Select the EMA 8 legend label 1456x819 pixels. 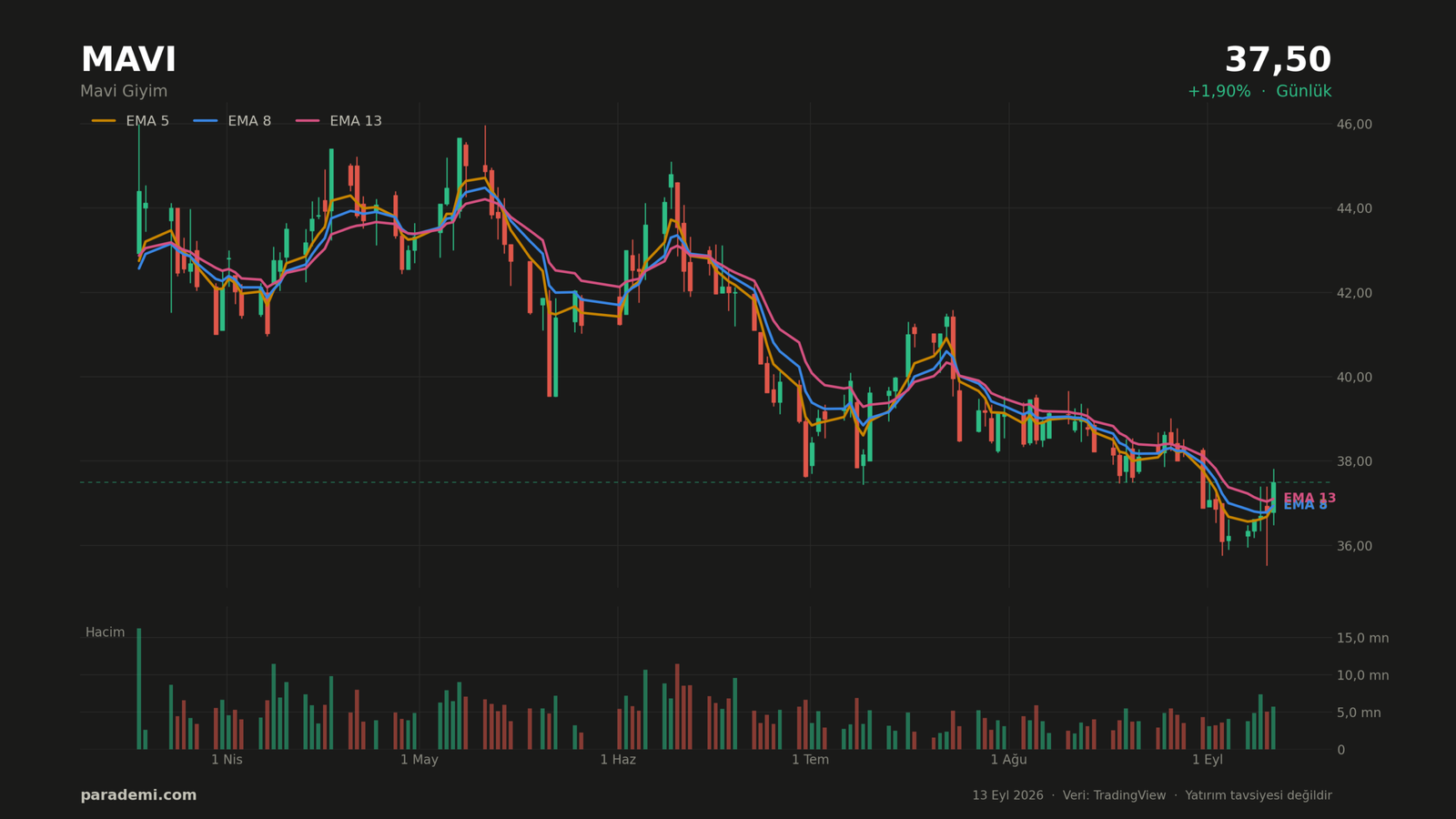click(249, 121)
